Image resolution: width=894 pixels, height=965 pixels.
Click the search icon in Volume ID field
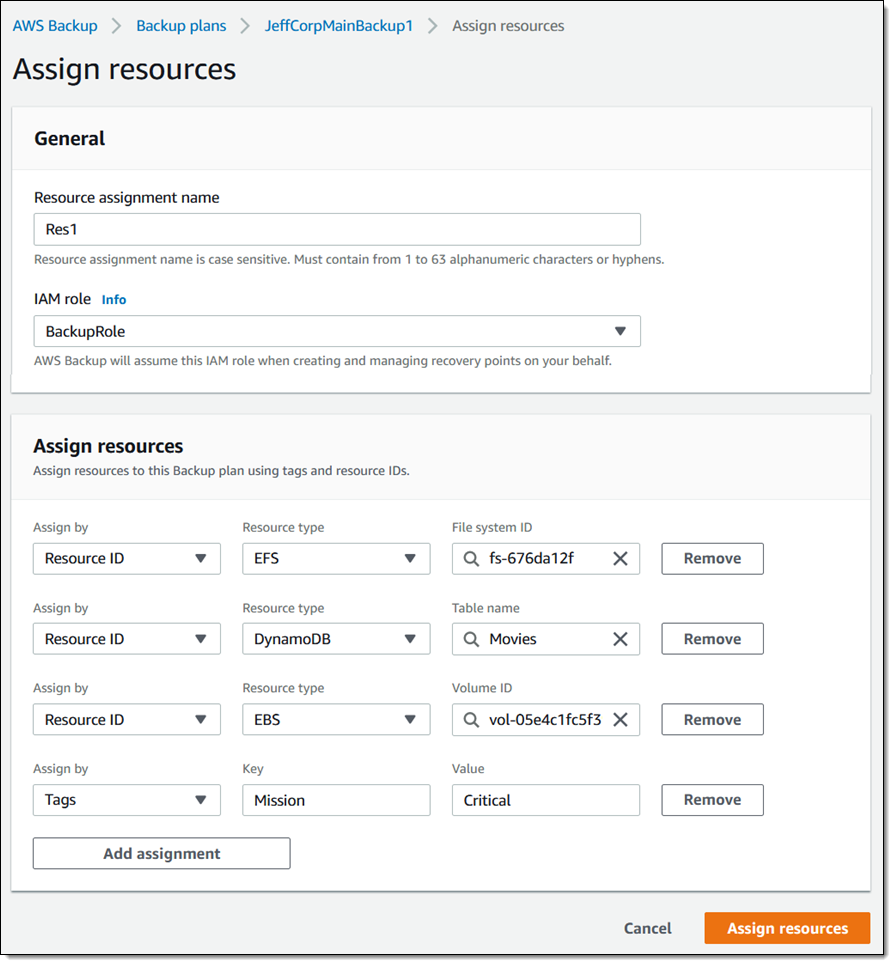(471, 720)
